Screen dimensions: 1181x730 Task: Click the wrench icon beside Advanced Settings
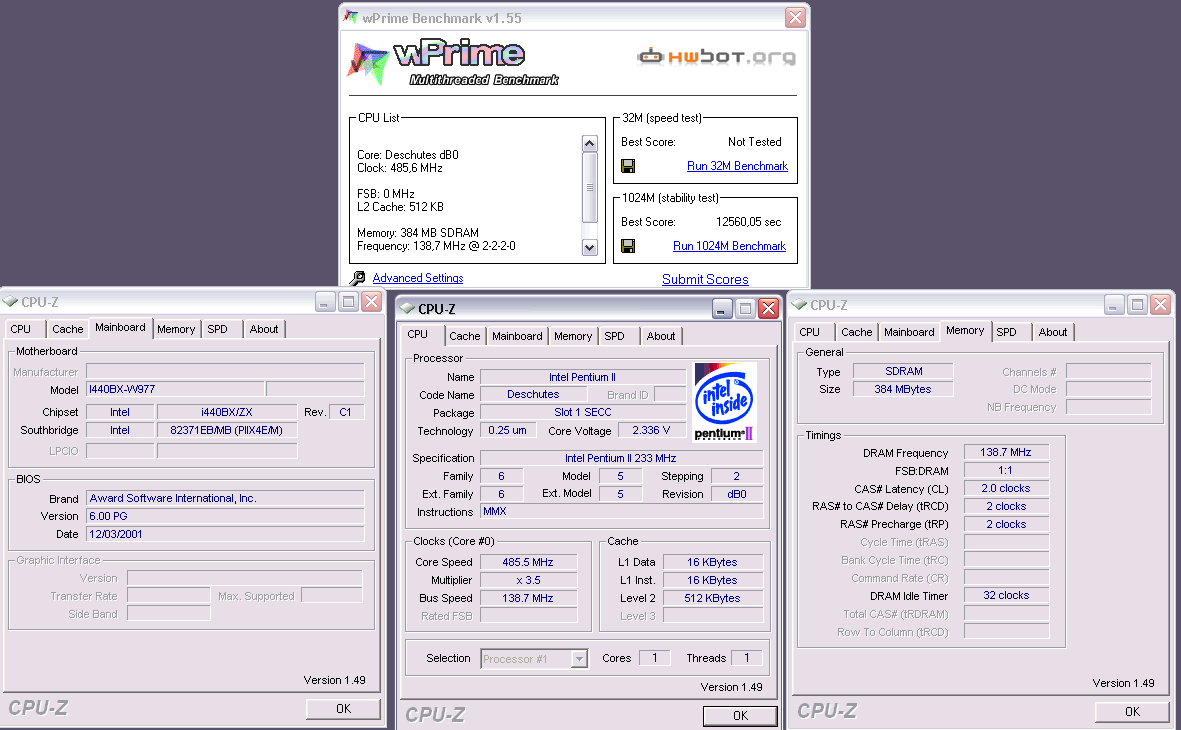pos(359,278)
